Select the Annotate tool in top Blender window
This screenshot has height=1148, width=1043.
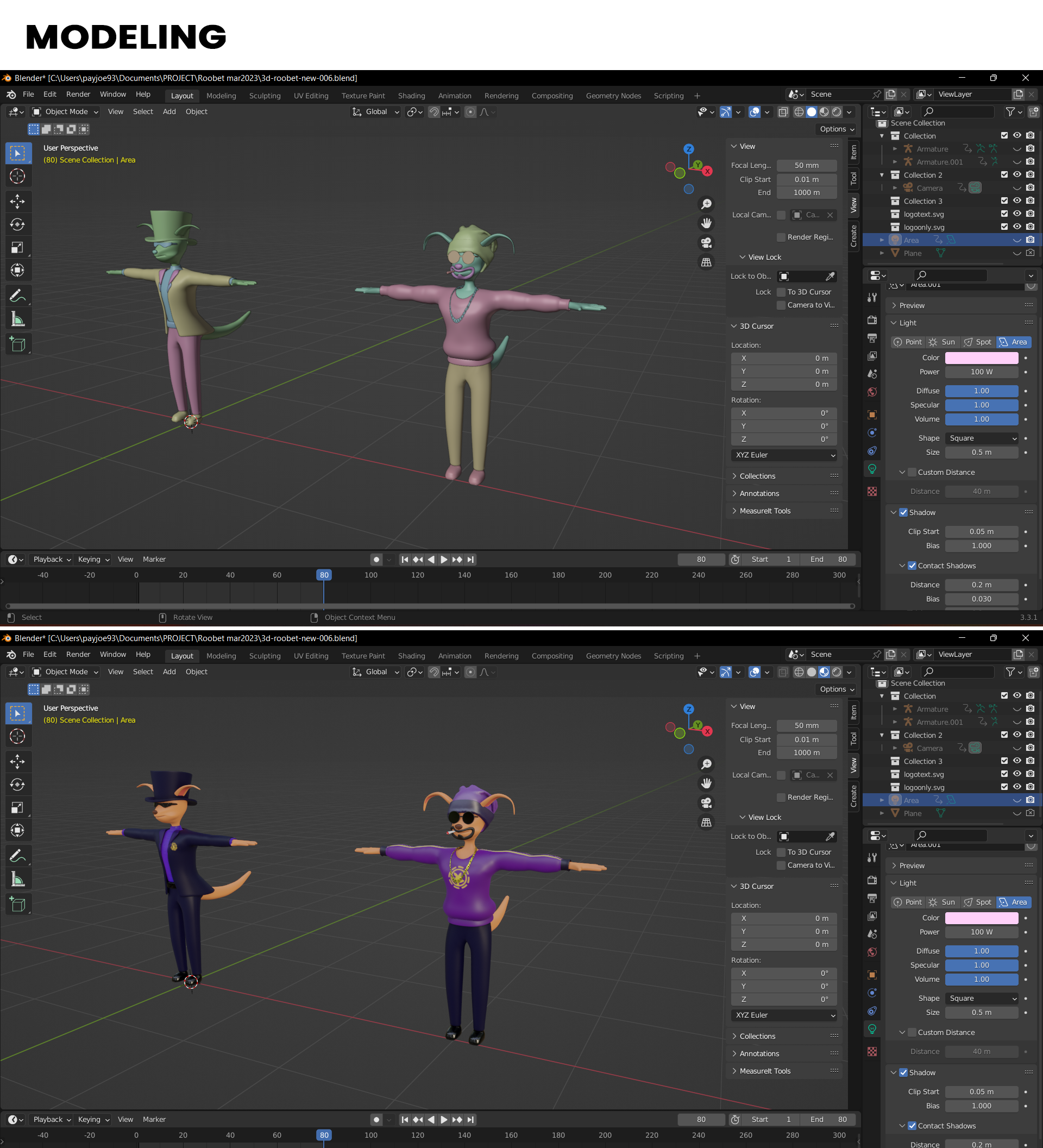click(17, 296)
